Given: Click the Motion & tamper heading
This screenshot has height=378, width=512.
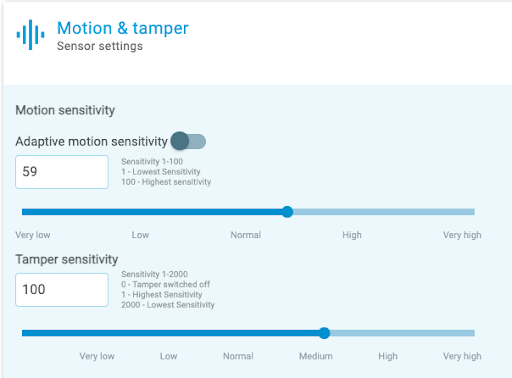Looking at the screenshot, I should [123, 28].
